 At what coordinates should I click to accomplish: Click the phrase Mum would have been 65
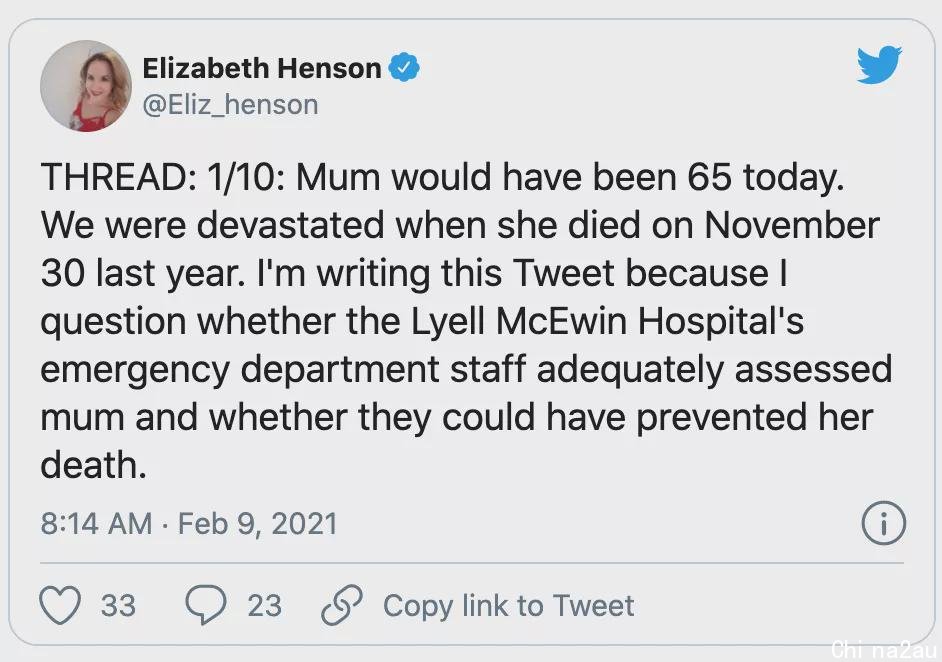(x=514, y=177)
